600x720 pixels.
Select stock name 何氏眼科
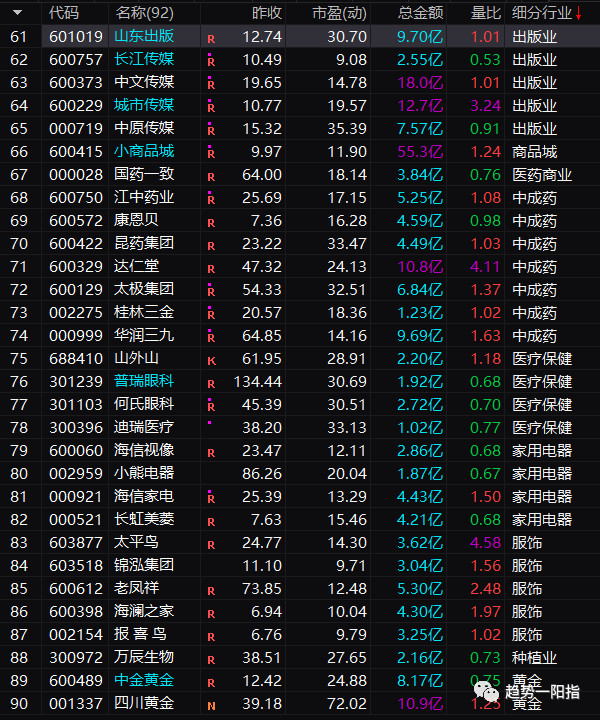click(144, 404)
